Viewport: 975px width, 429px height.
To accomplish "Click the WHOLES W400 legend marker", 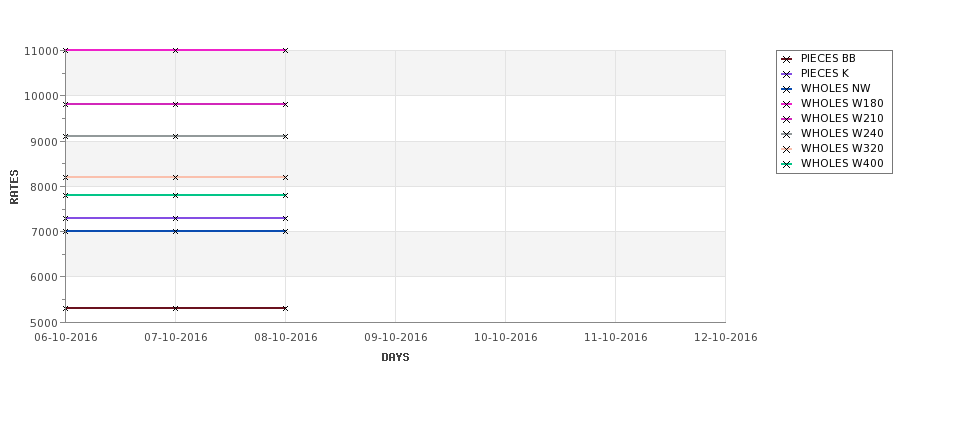I will click(x=787, y=164).
